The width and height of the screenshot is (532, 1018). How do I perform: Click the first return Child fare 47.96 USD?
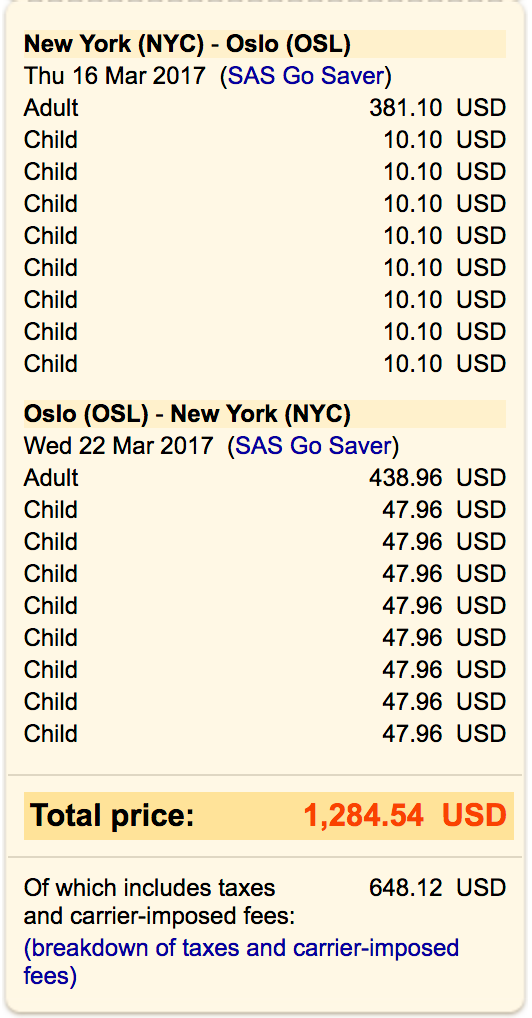(444, 510)
